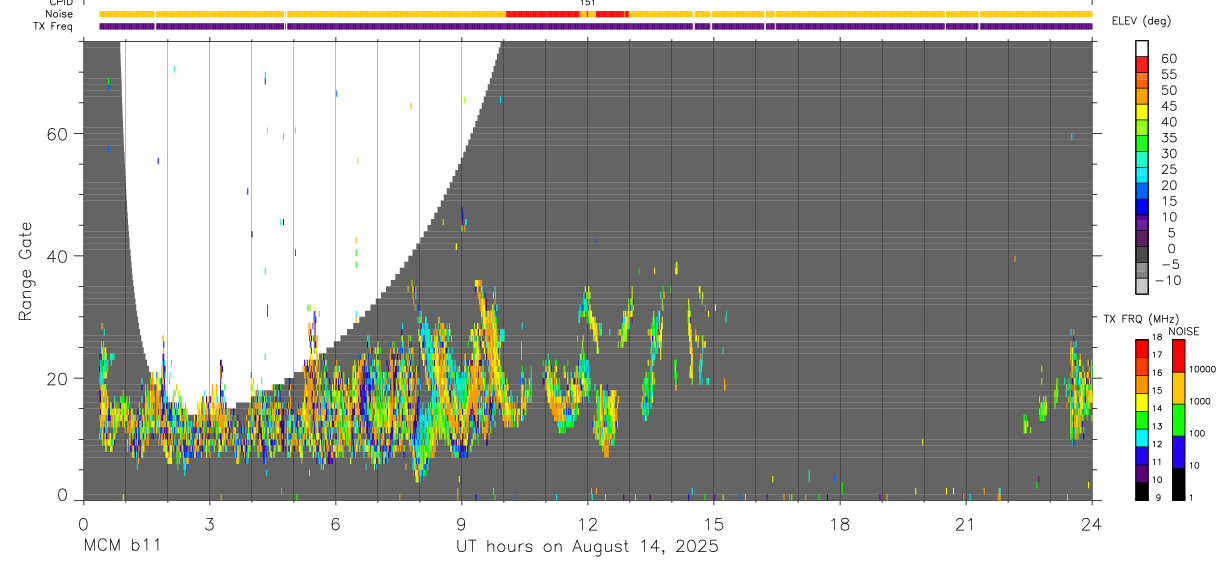
Task: Click the '50' value on the ELEV color scale
Action: (x=1168, y=90)
